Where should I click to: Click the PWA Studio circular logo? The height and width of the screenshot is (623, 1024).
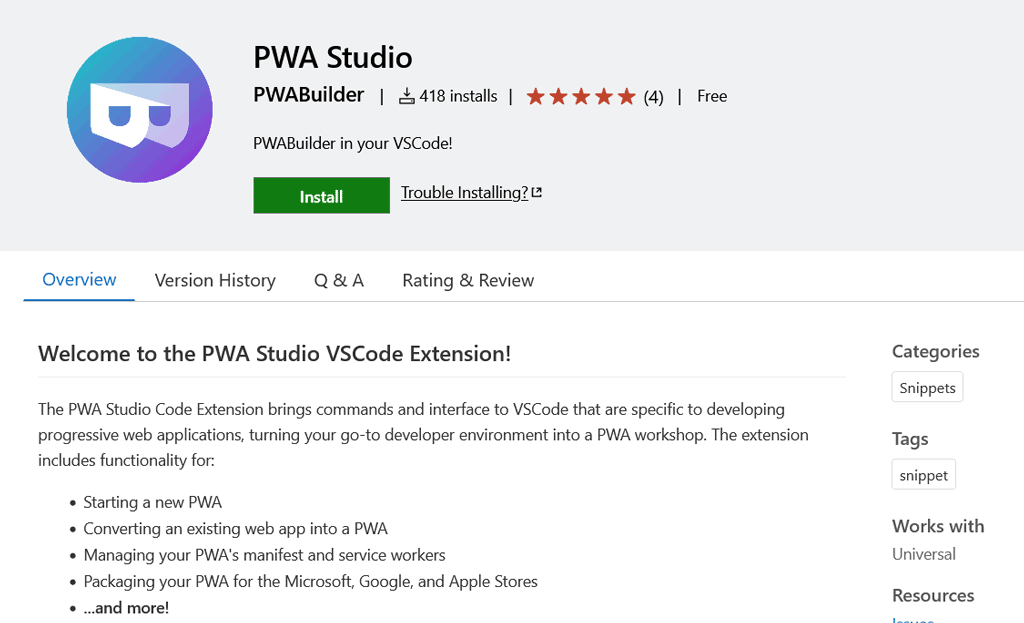pos(139,108)
